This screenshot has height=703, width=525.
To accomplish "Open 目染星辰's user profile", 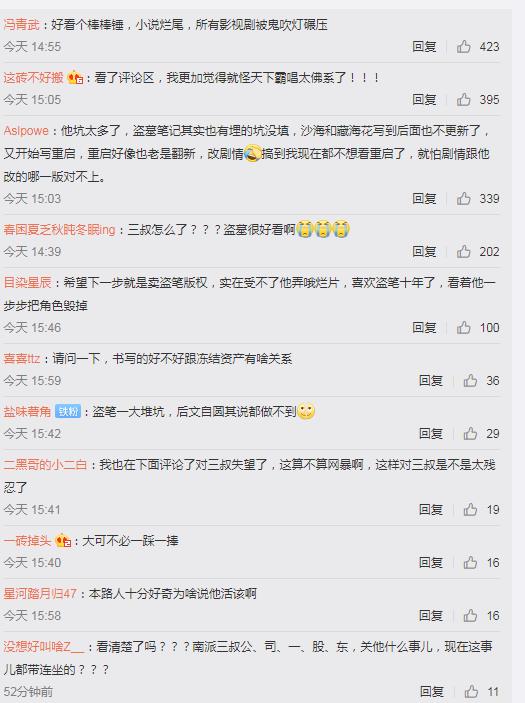I will (x=27, y=282).
